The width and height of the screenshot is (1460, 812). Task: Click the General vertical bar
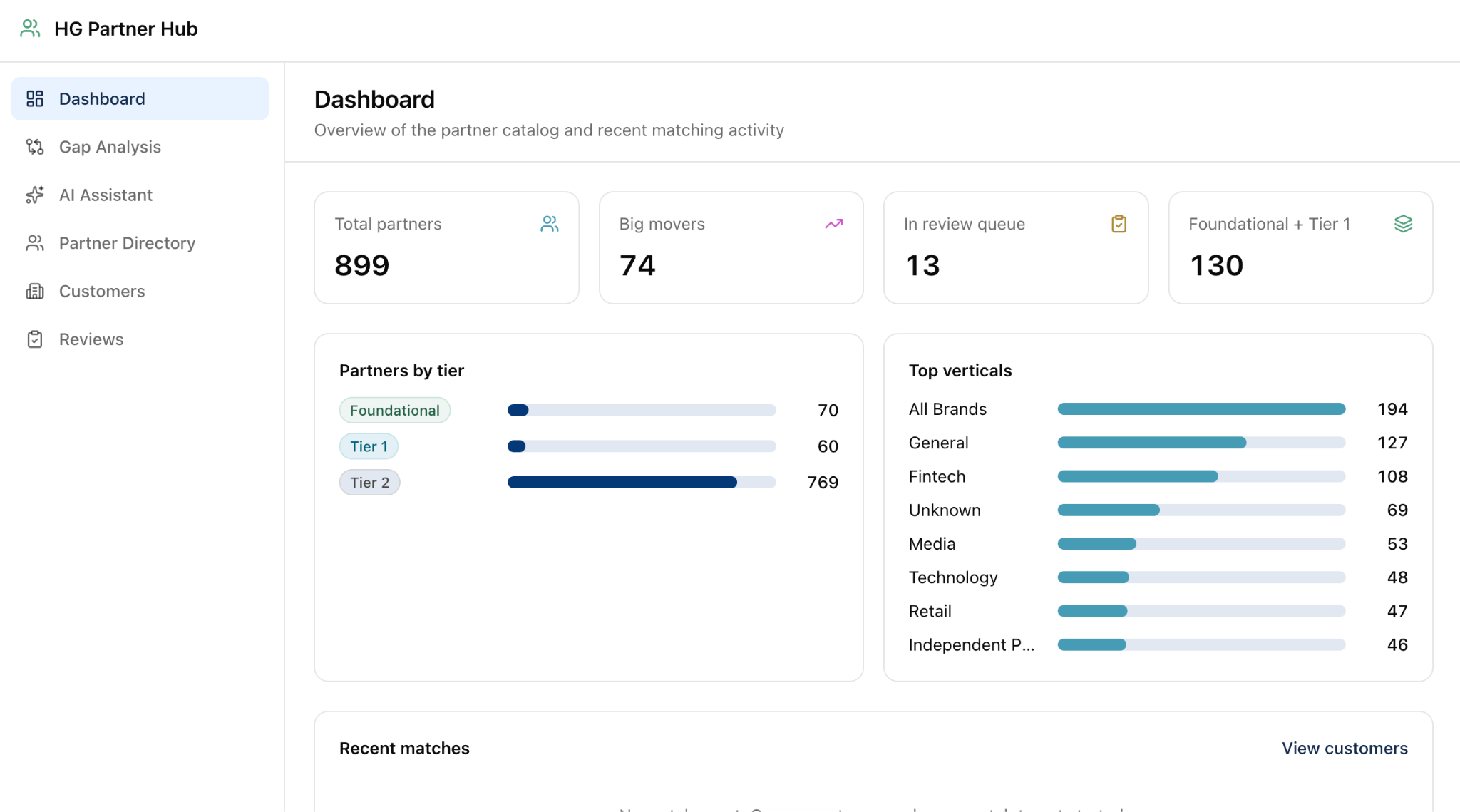[x=1201, y=443]
